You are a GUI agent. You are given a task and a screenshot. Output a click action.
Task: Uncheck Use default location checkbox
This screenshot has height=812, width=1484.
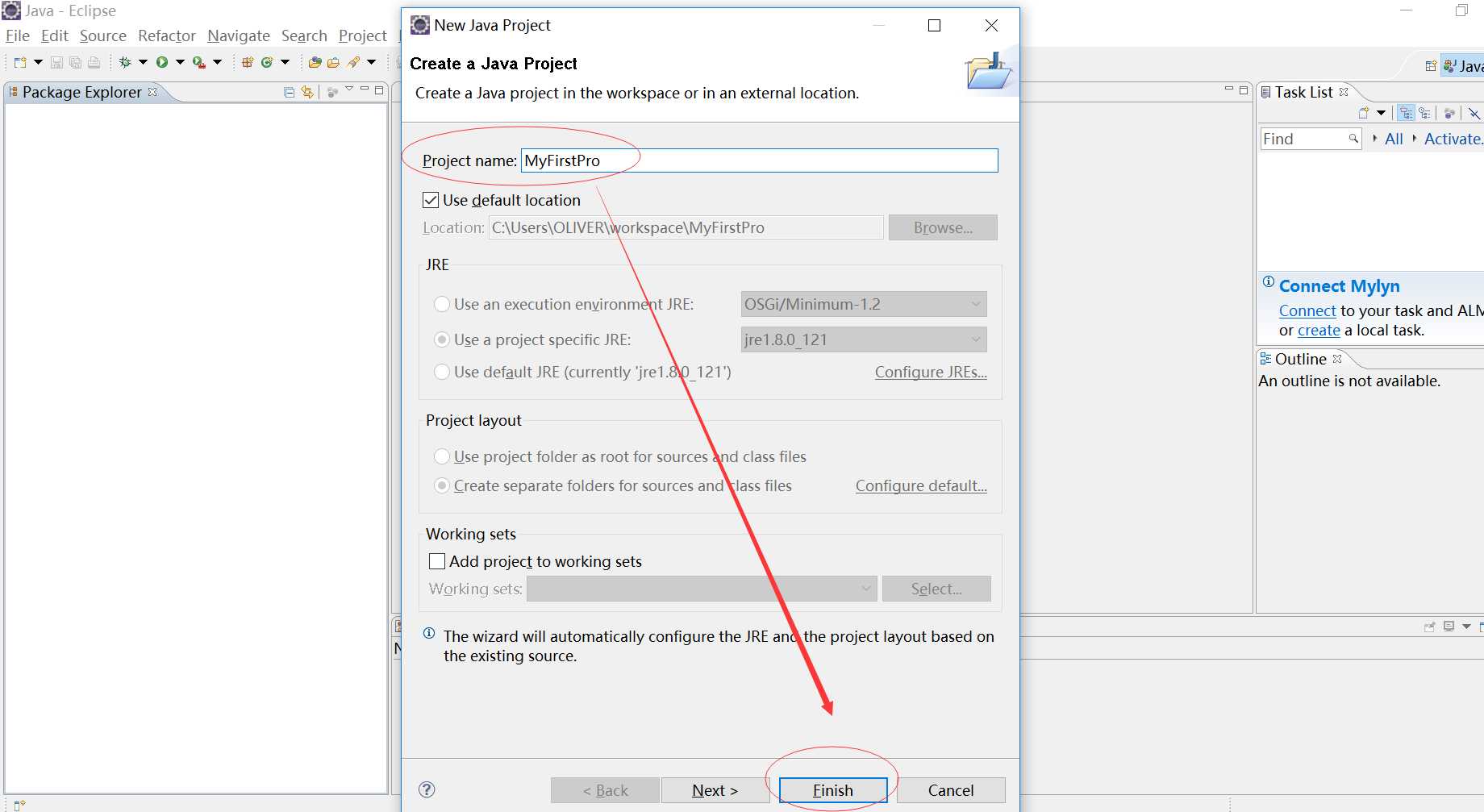[x=431, y=200]
